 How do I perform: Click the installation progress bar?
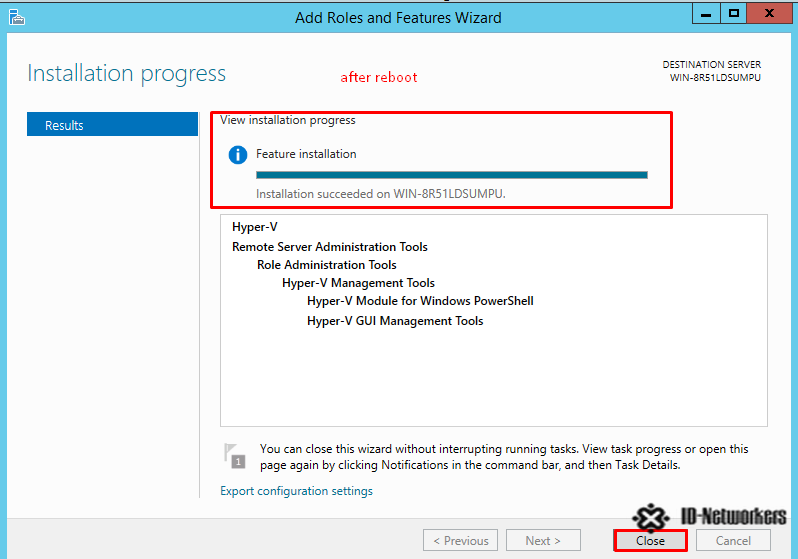[x=451, y=175]
